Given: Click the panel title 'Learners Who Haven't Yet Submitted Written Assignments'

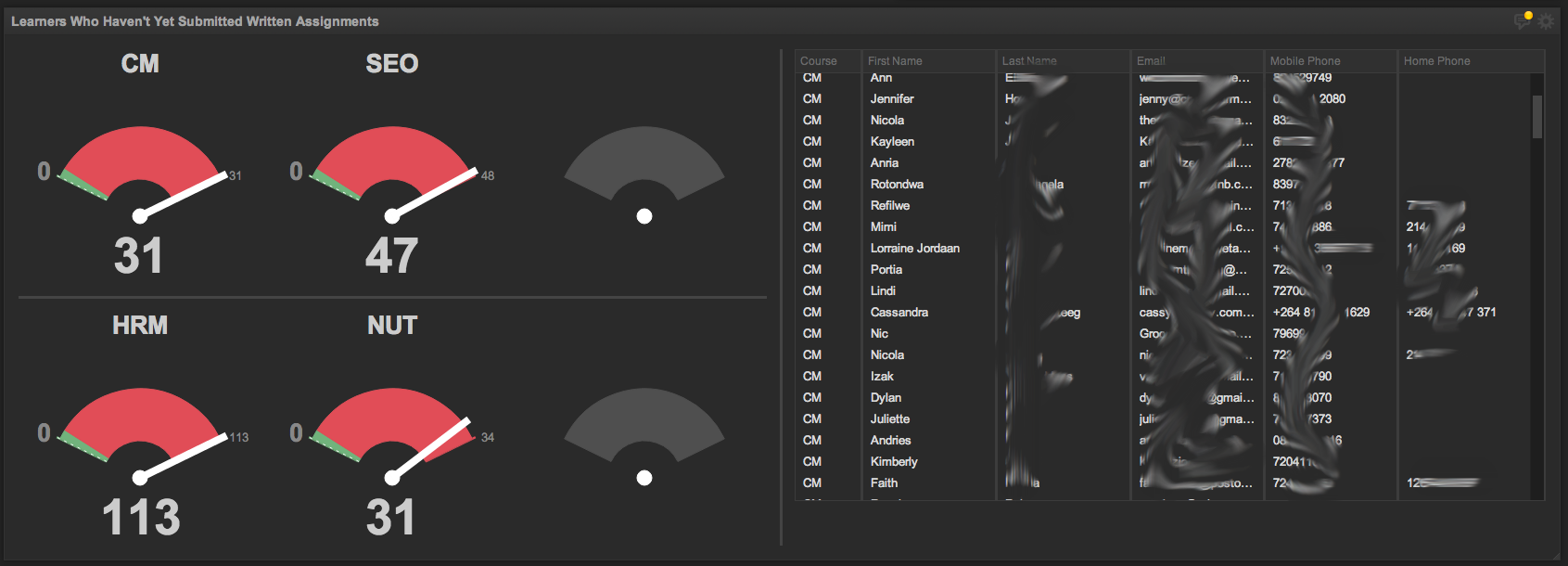Looking at the screenshot, I should (195, 21).
